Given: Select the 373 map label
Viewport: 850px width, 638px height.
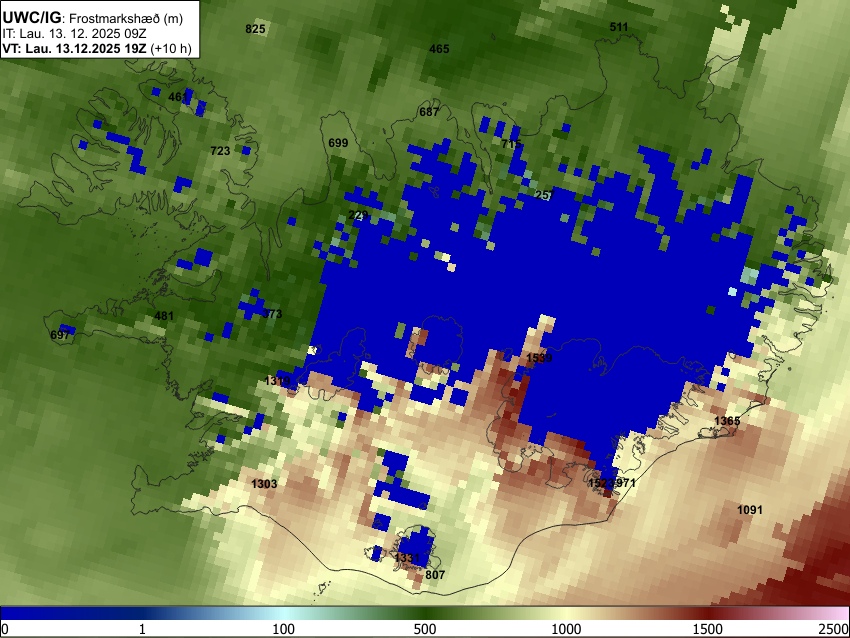Looking at the screenshot, I should click(272, 314).
